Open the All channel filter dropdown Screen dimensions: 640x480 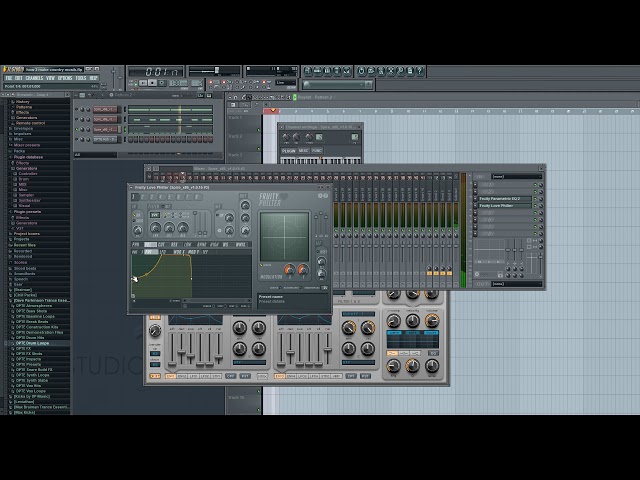tap(95, 155)
